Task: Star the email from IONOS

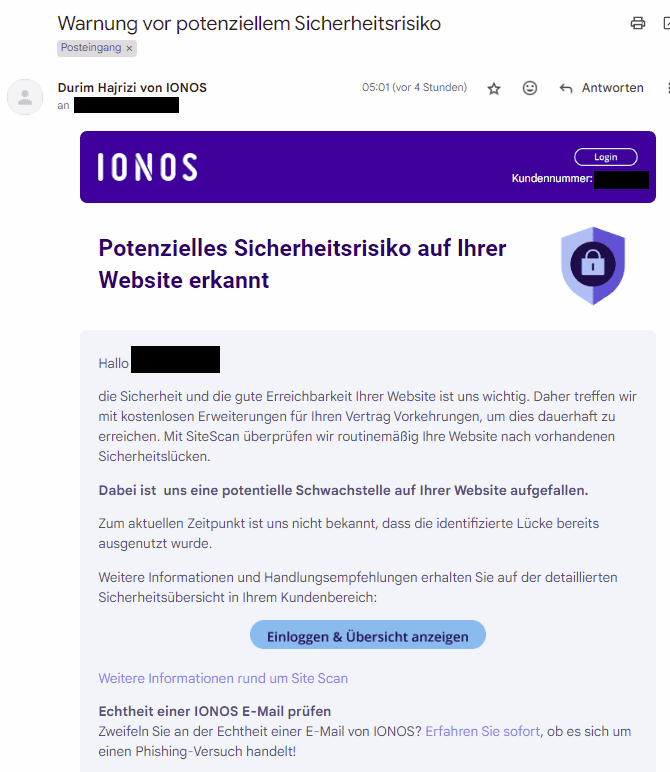Action: coord(493,88)
